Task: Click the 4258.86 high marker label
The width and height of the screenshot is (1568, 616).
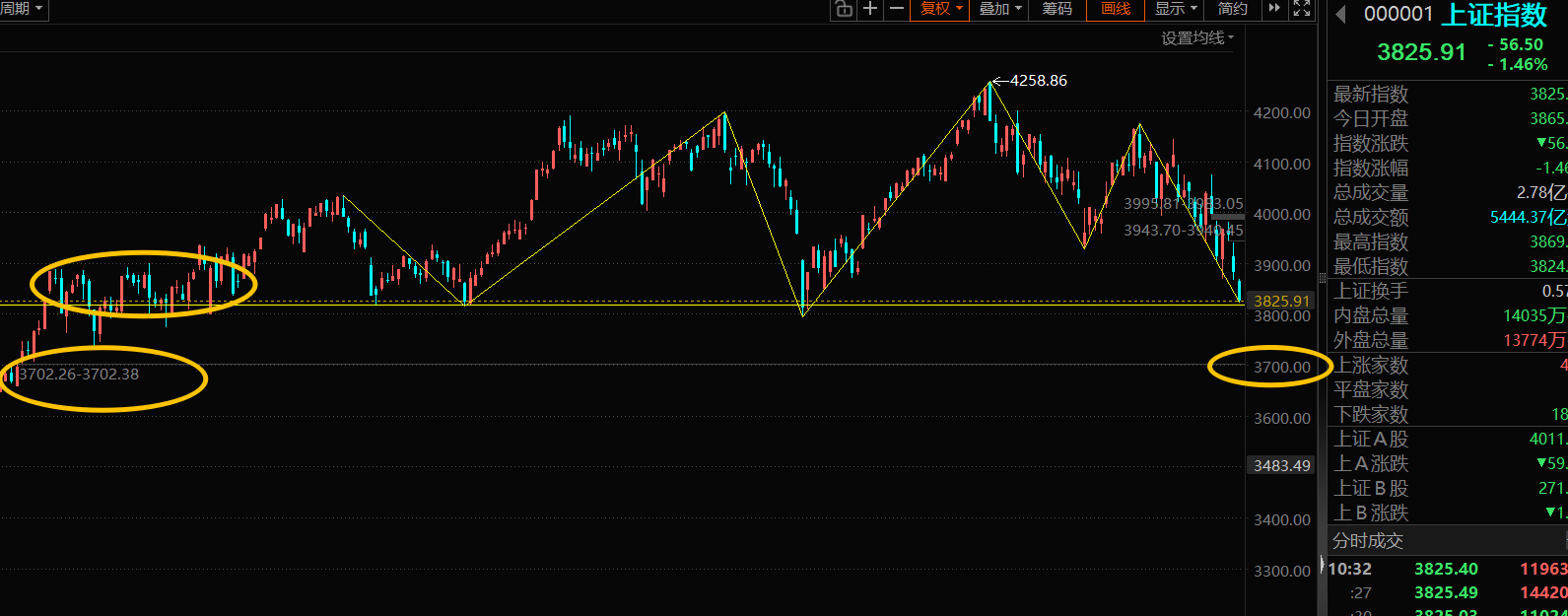Action: [x=1038, y=81]
